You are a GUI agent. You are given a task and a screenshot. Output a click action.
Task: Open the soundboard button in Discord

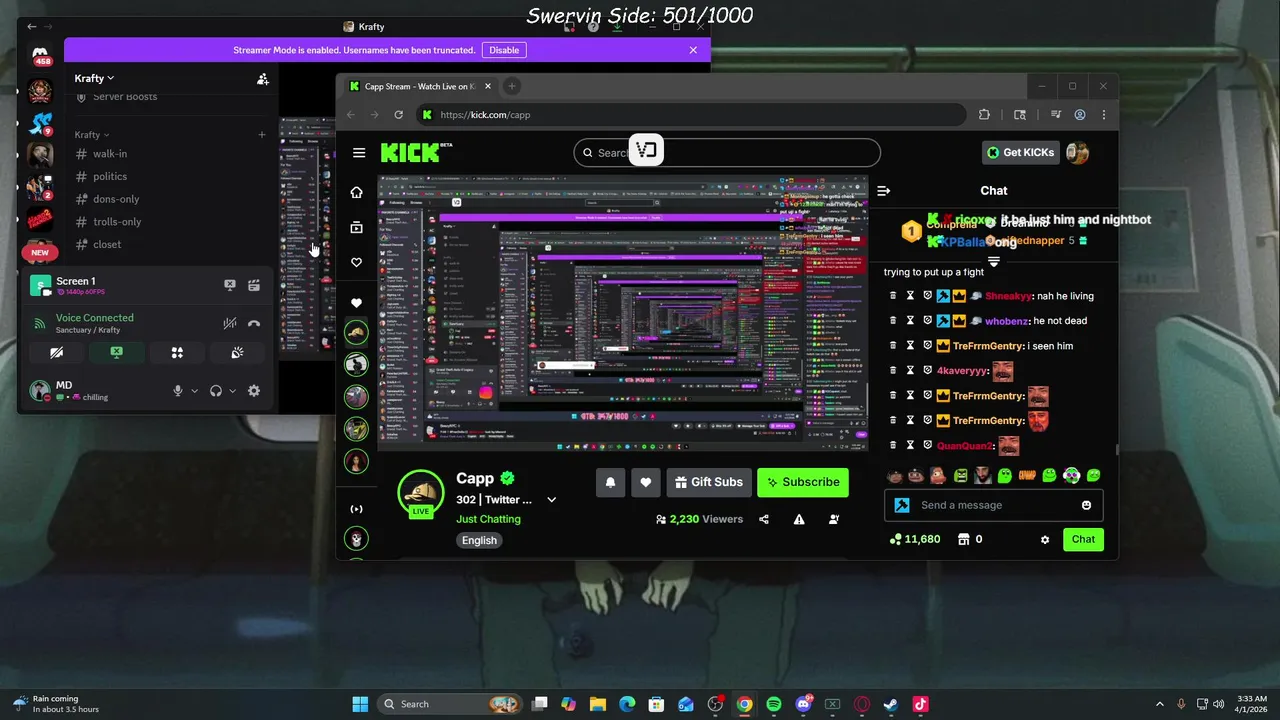pos(237,353)
